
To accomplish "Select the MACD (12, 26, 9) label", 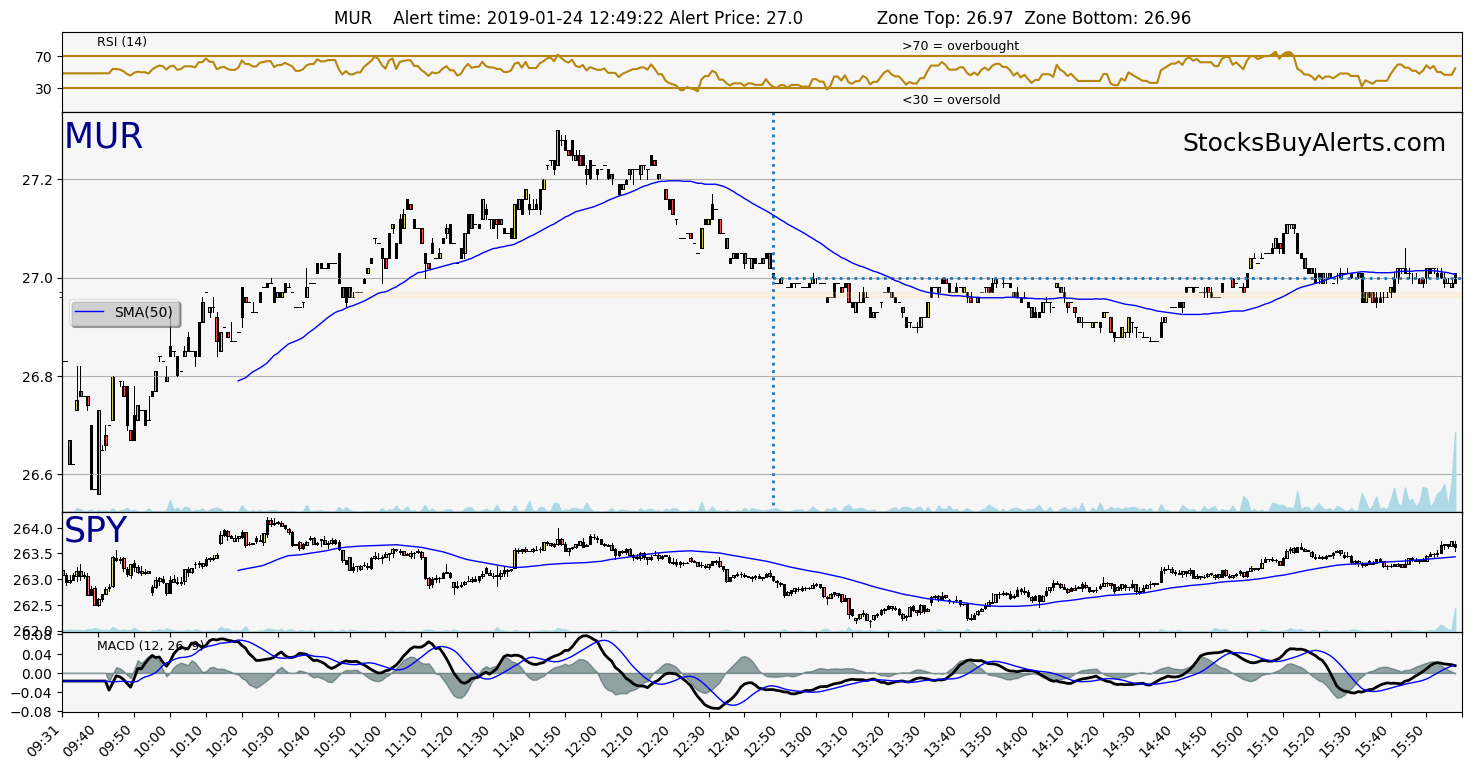I will pos(150,646).
